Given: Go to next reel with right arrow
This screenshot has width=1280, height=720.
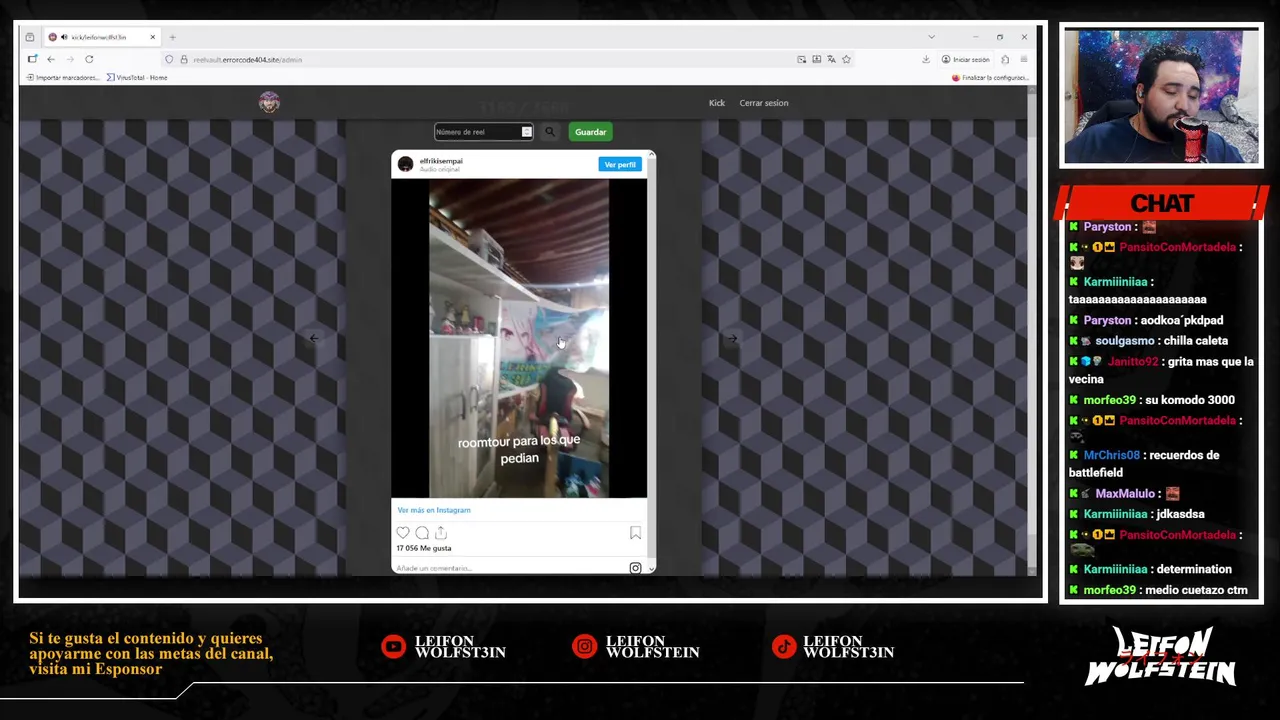Looking at the screenshot, I should point(732,339).
